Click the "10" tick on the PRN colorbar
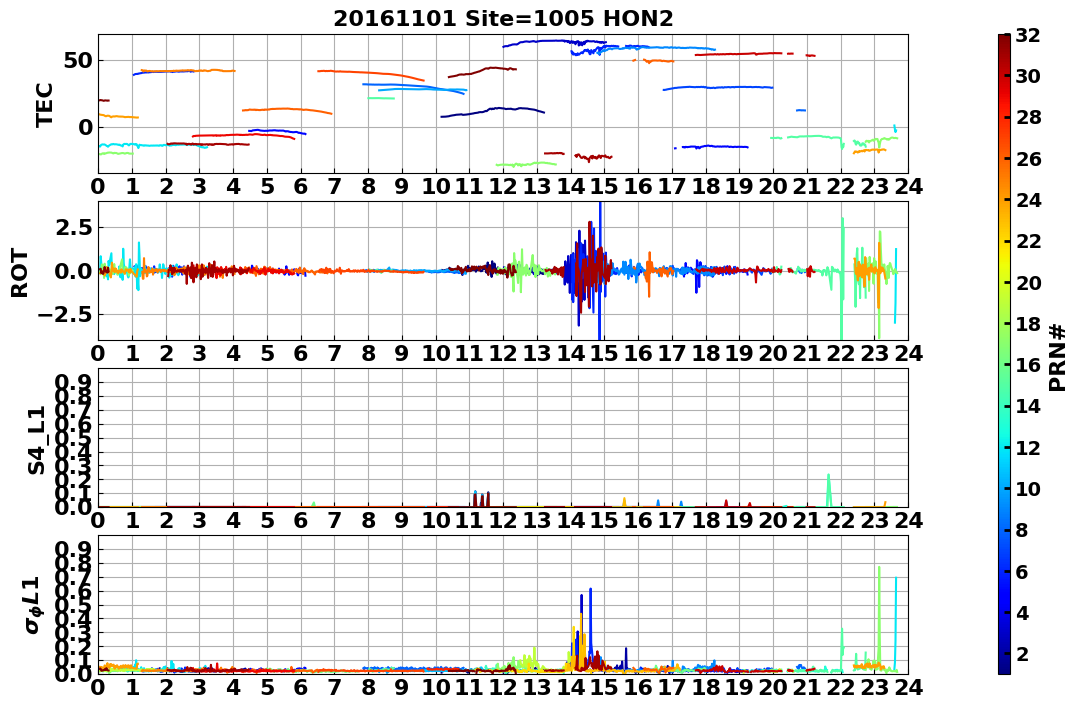The image size is (1077, 709). (1027, 488)
